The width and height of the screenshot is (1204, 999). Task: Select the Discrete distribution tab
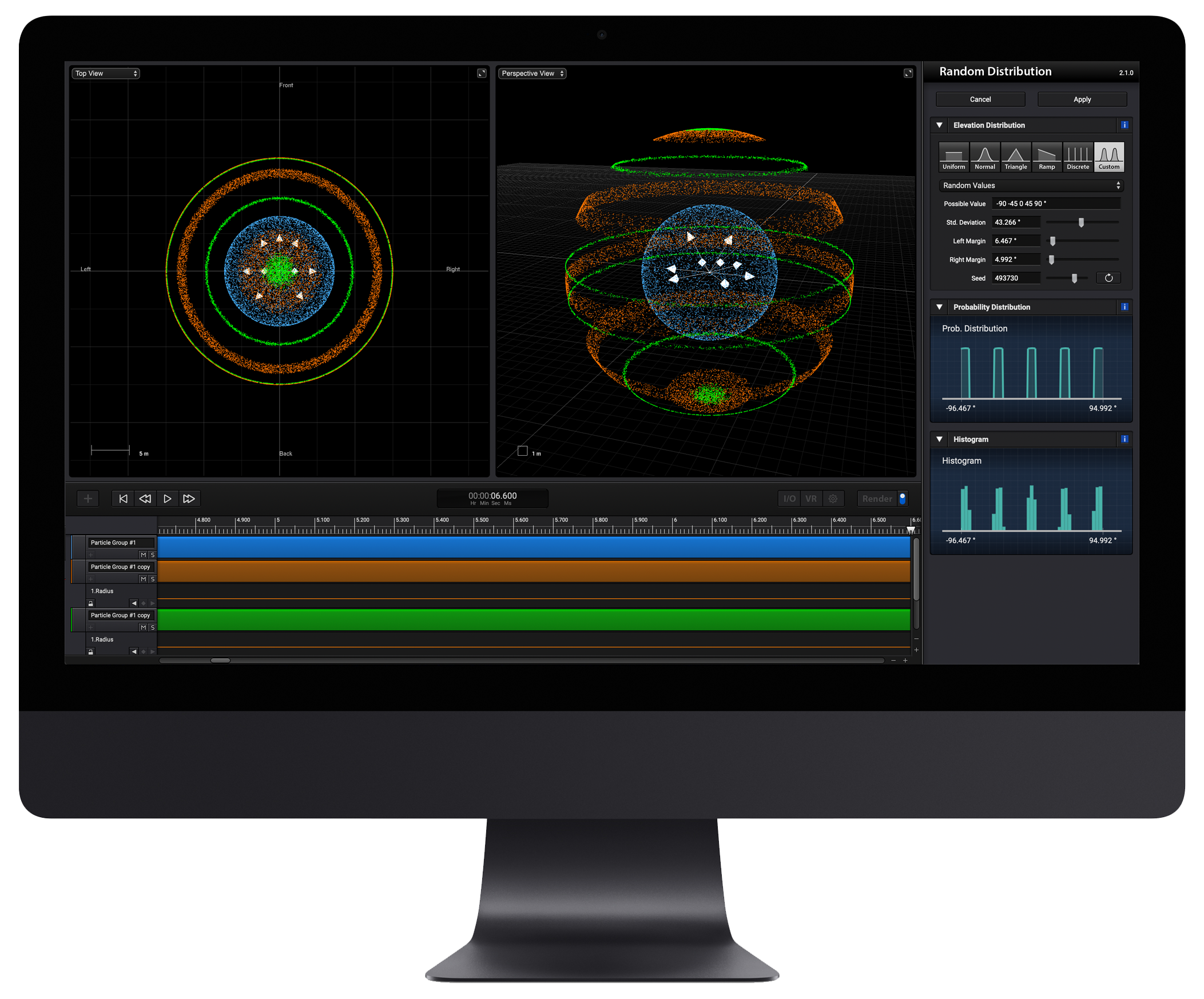pyautogui.click(x=1077, y=157)
